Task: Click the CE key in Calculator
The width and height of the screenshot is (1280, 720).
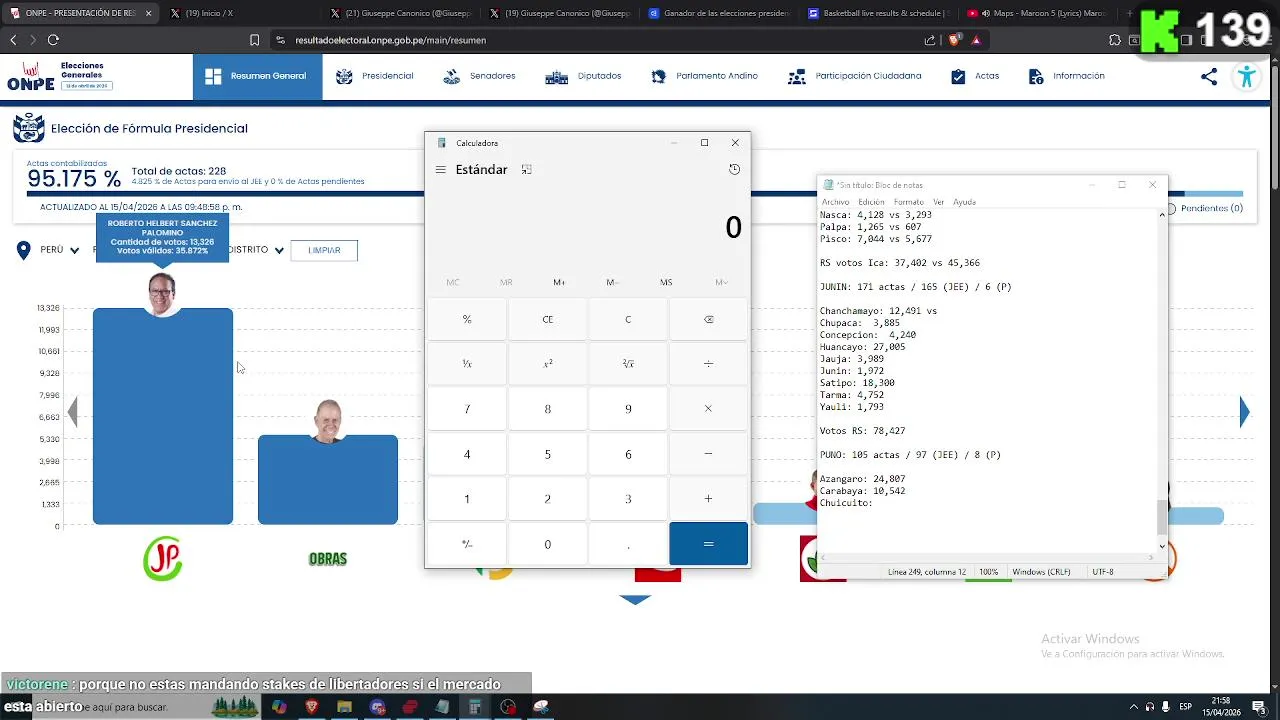Action: tap(547, 319)
